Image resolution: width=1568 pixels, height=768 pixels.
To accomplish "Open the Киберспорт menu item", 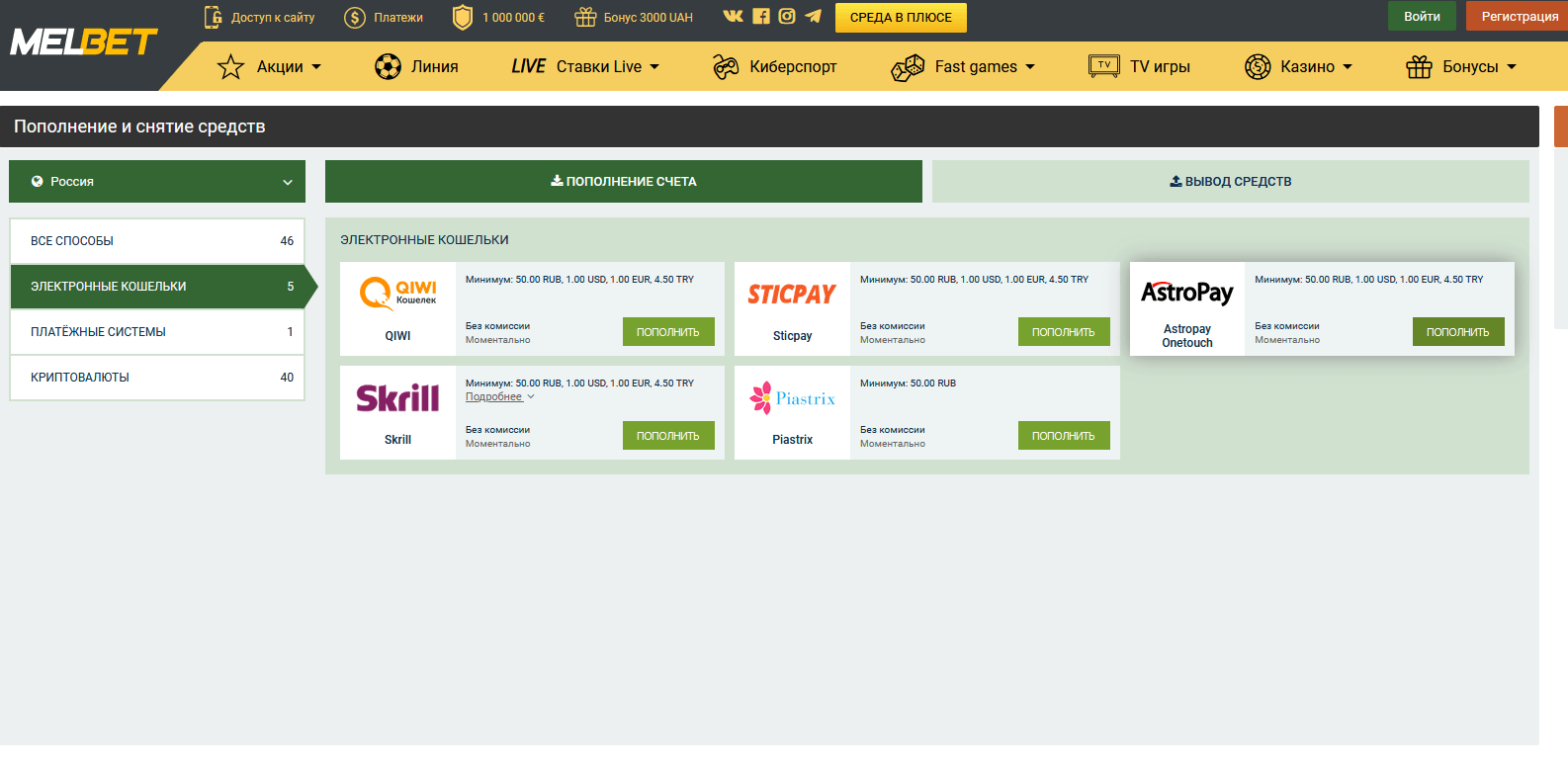I will tap(793, 66).
